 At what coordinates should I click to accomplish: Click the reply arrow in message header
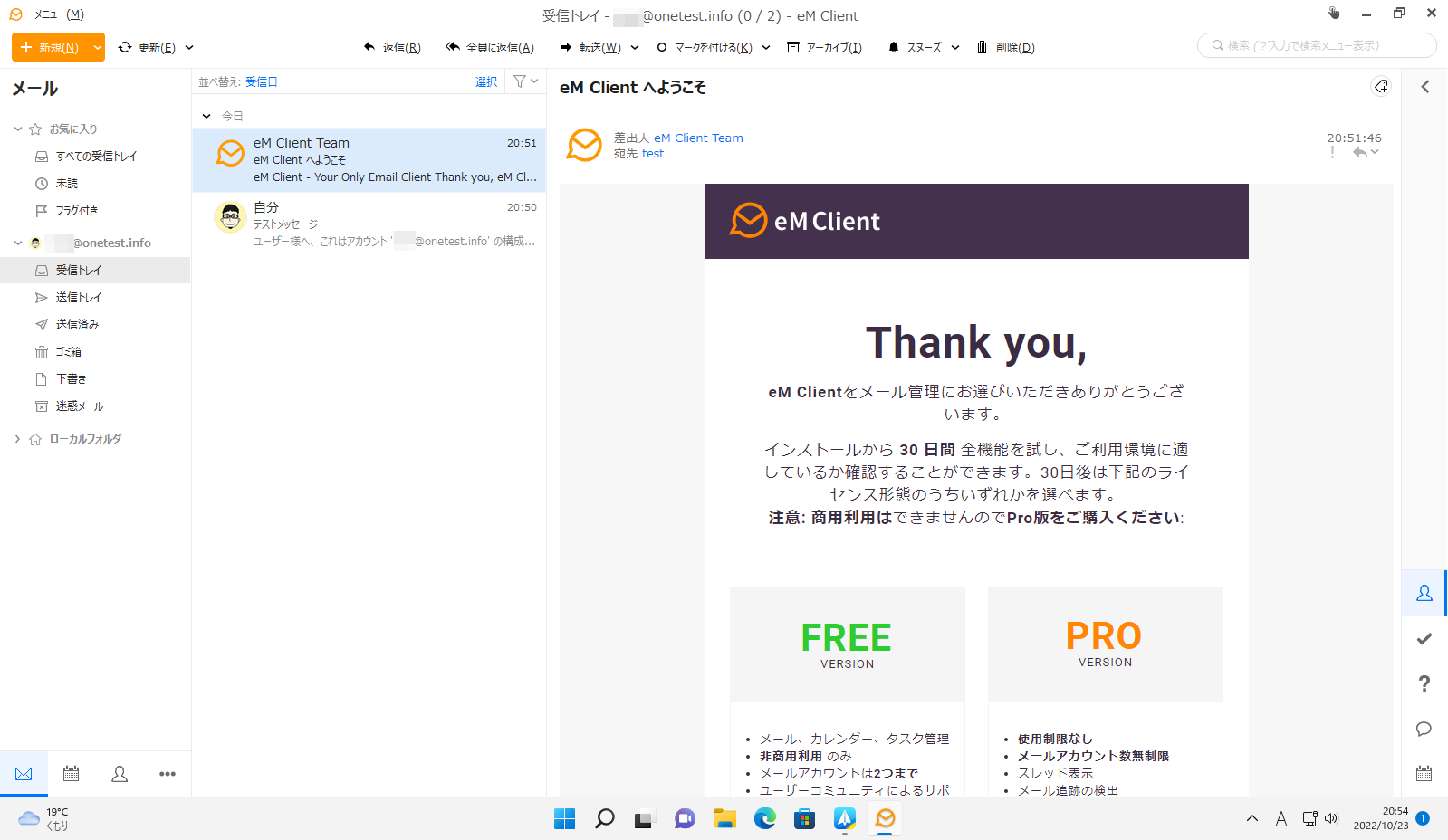[1359, 152]
